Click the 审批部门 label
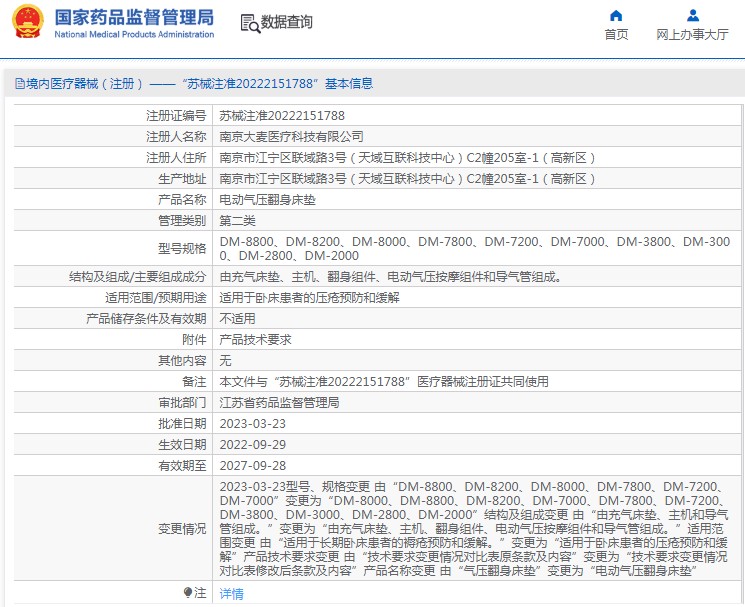Viewport: 745px width, 607px height. click(182, 403)
